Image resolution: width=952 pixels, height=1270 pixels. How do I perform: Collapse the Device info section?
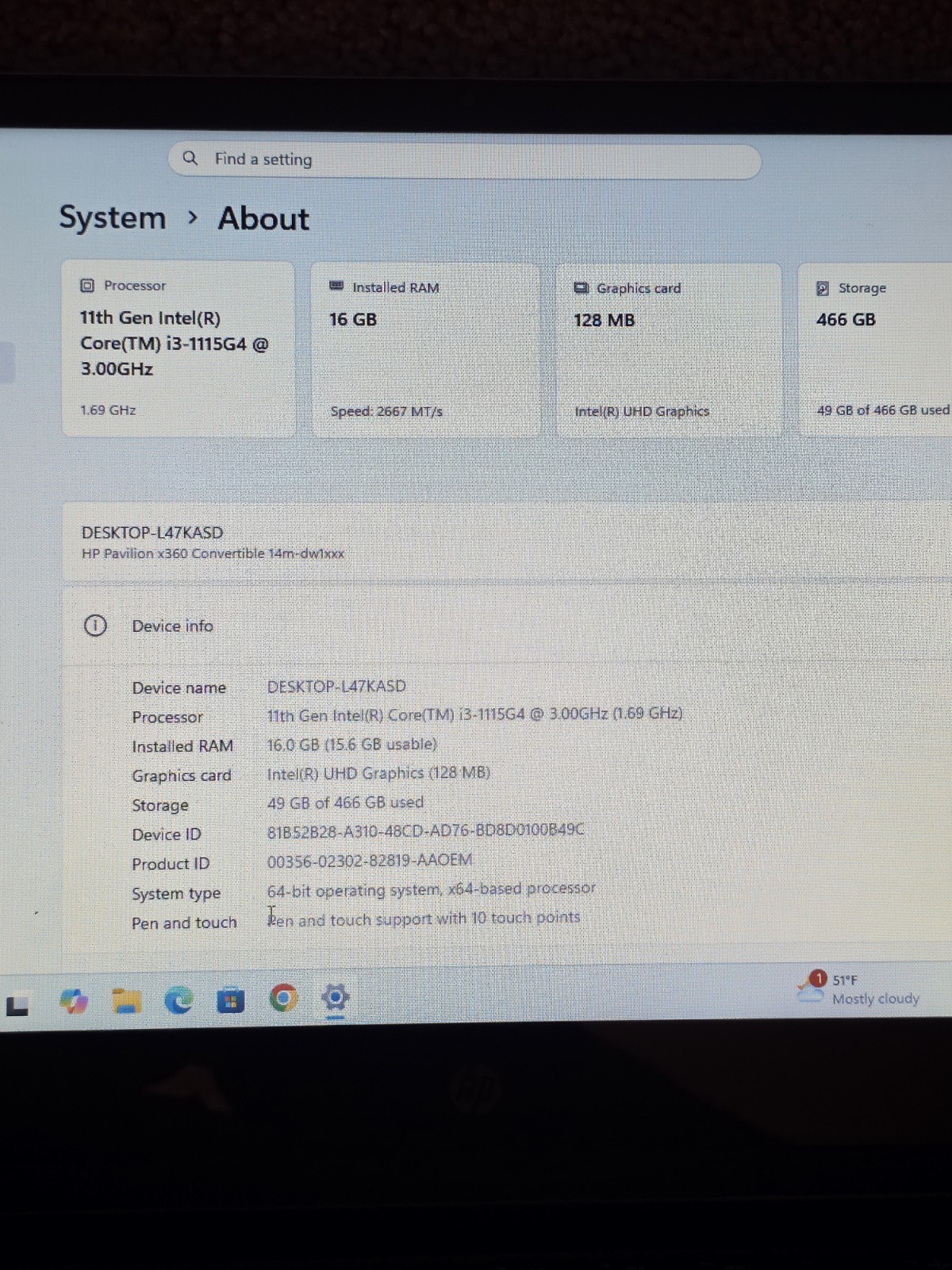coord(506,626)
